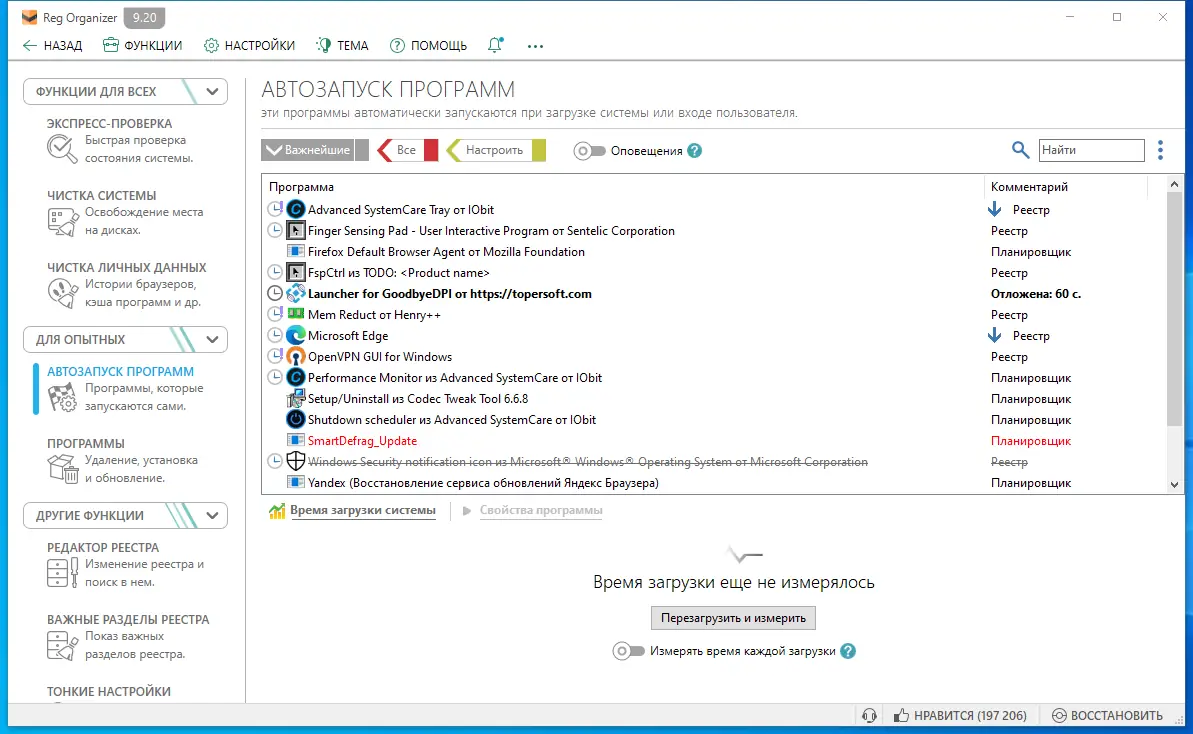Go back with НАЗАД
Image resolution: width=1193 pixels, height=734 pixels.
click(x=52, y=46)
